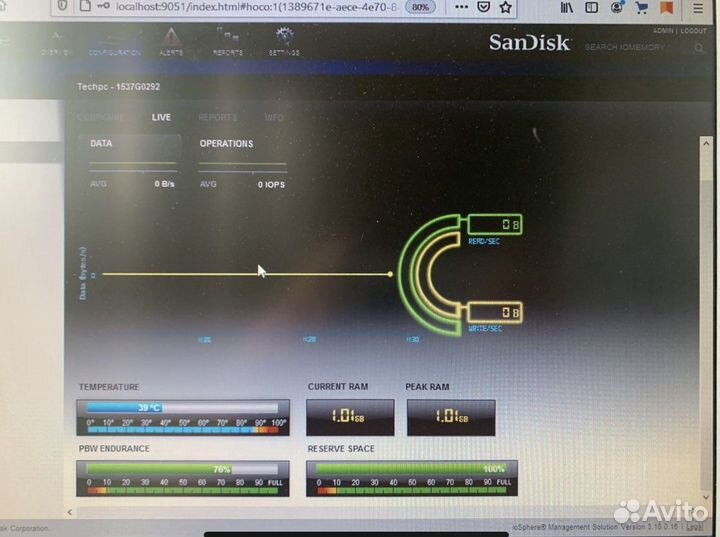Open the Reports section in top navigation
This screenshot has width=720, height=537.
[x=228, y=42]
